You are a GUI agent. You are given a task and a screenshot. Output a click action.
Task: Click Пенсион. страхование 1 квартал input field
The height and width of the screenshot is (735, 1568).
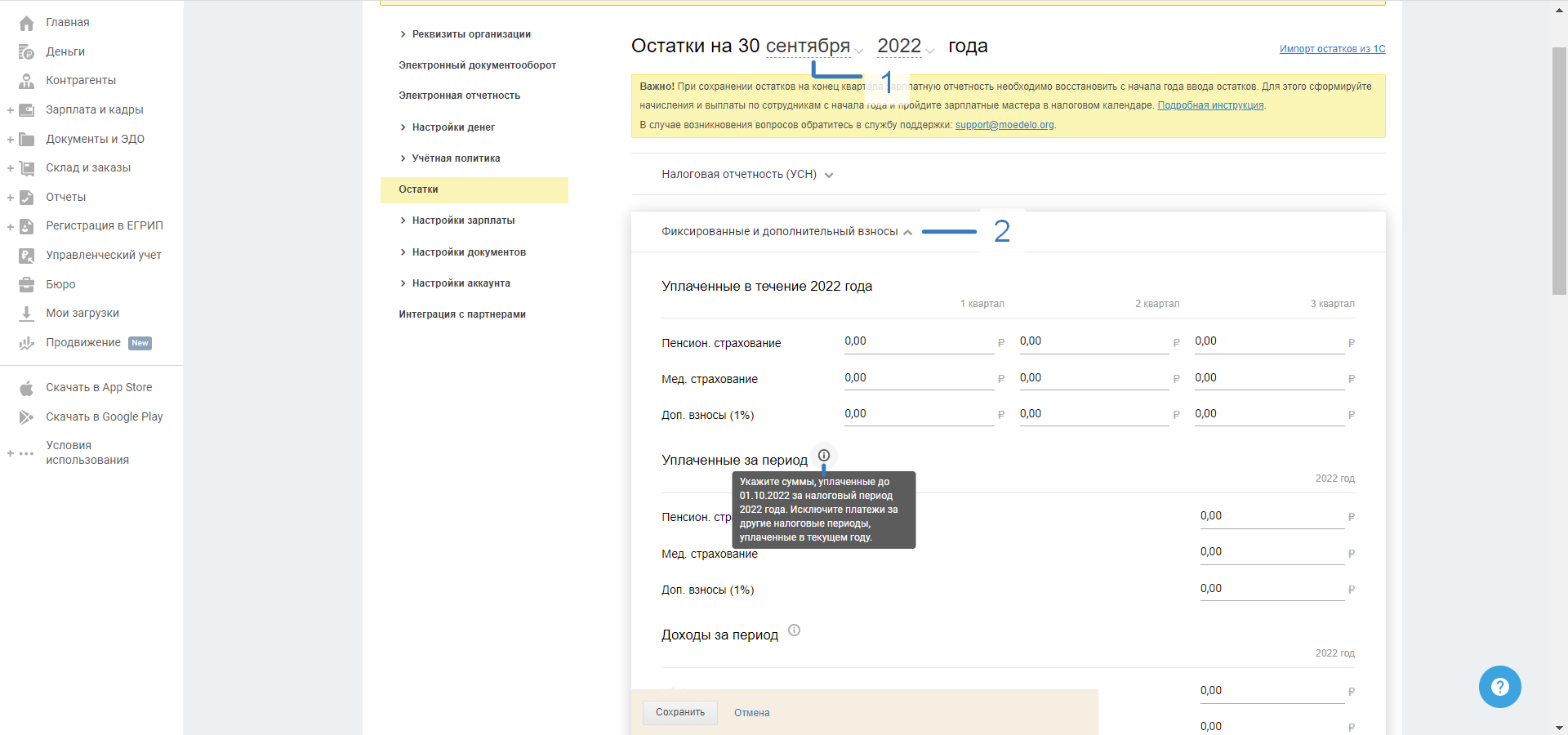[x=918, y=342]
